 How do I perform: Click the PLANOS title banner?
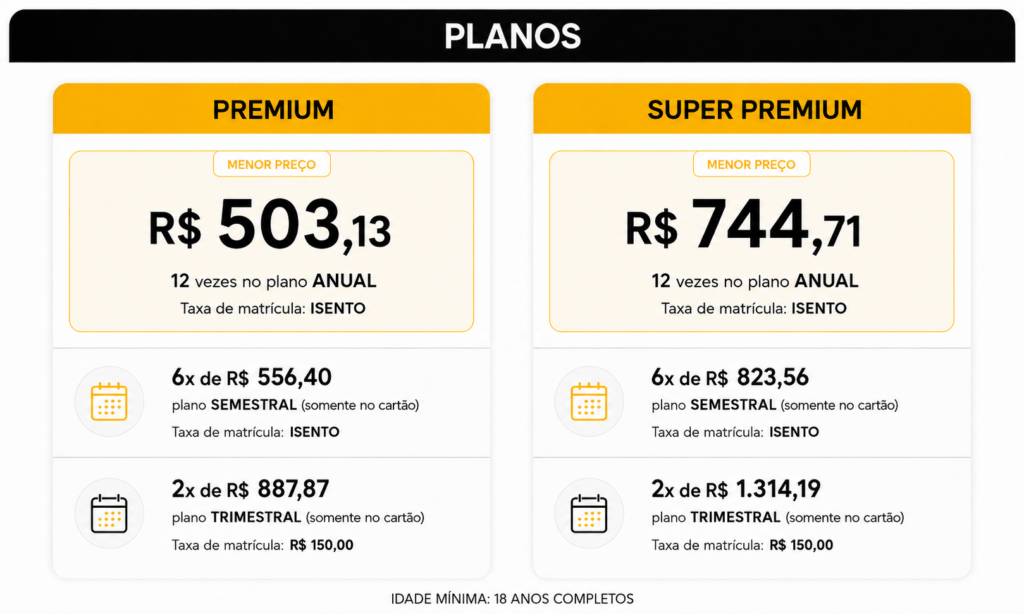tap(512, 36)
